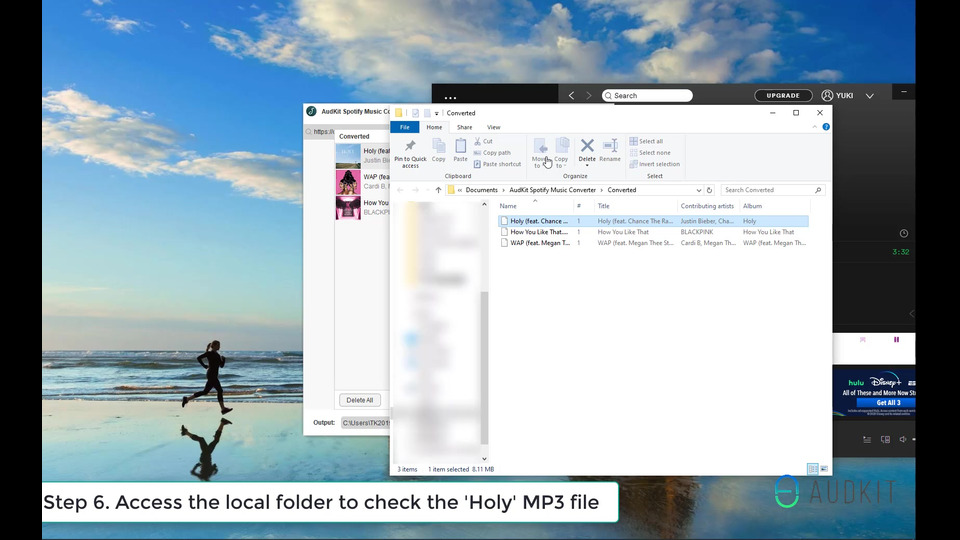Sort by the Title column header
This screenshot has width=960, height=540.
pyautogui.click(x=604, y=206)
